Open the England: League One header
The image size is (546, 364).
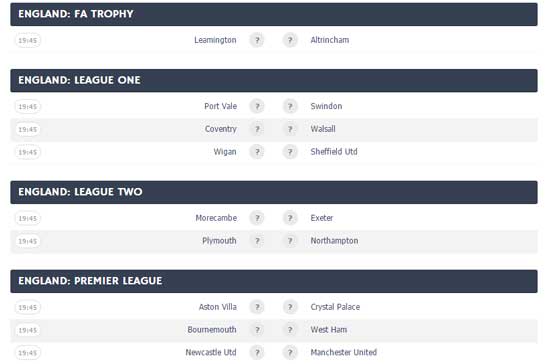click(274, 80)
